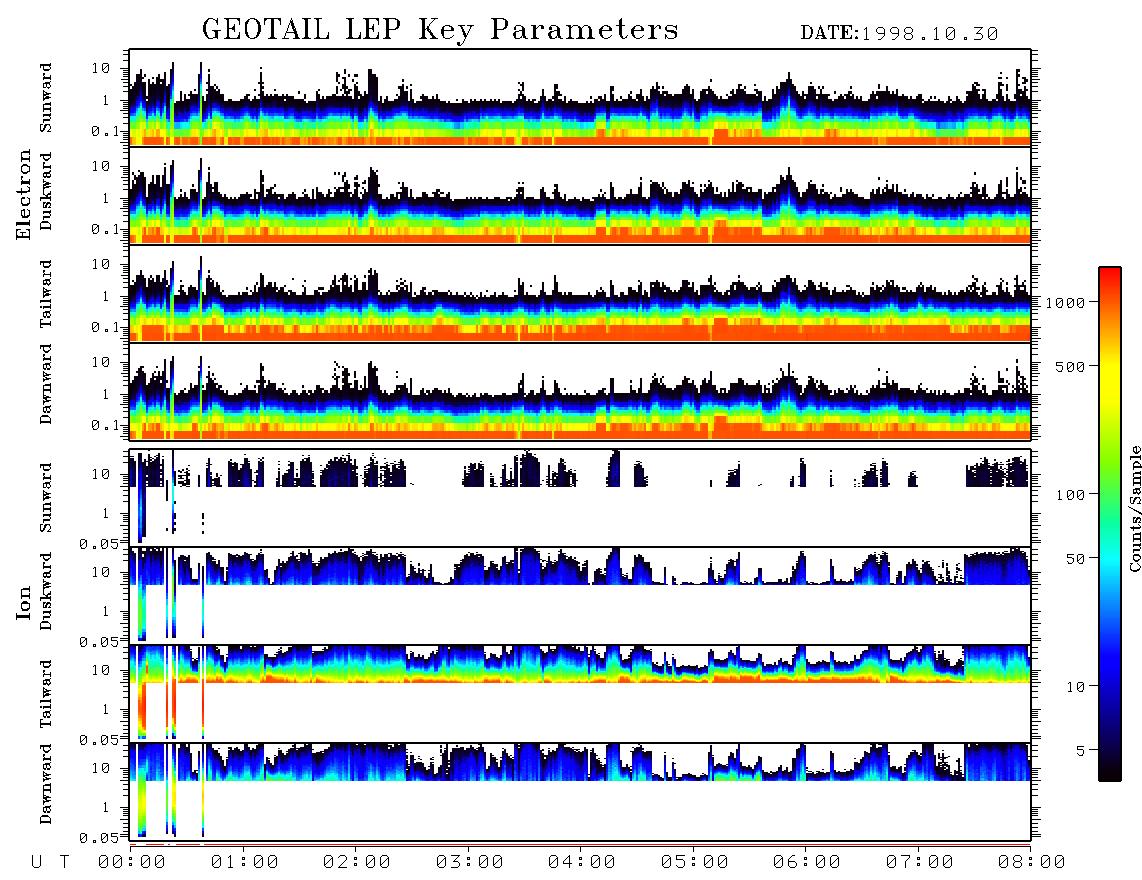Click the "DATE:1998.10.30" label
Viewport: 1142px width, 880px height.
tap(899, 34)
